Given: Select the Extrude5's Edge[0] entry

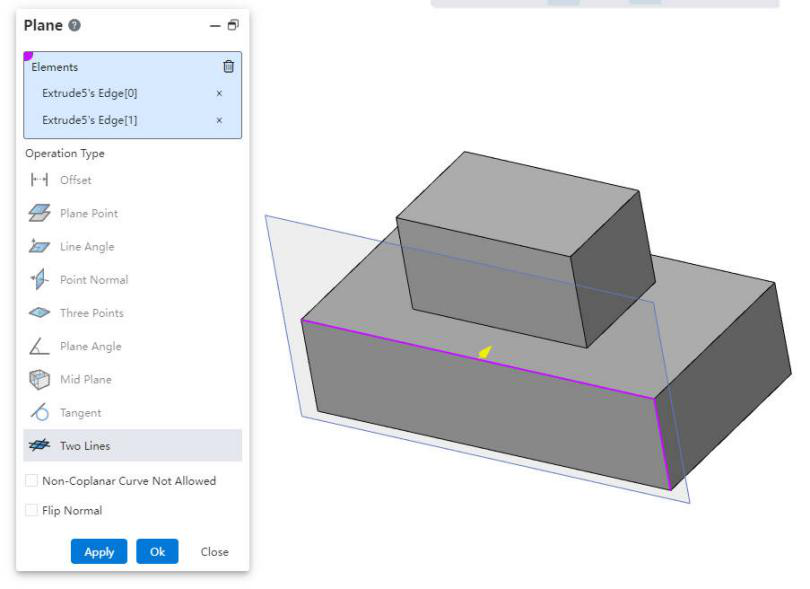Looking at the screenshot, I should point(90,94).
